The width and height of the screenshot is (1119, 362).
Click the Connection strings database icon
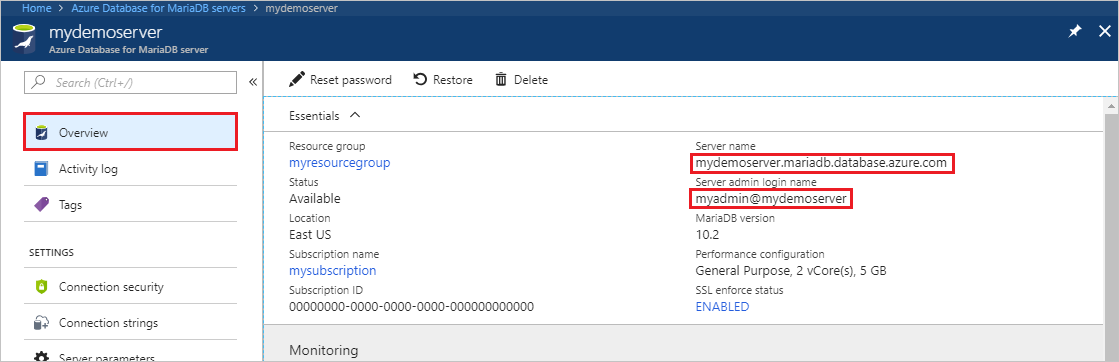[41, 323]
